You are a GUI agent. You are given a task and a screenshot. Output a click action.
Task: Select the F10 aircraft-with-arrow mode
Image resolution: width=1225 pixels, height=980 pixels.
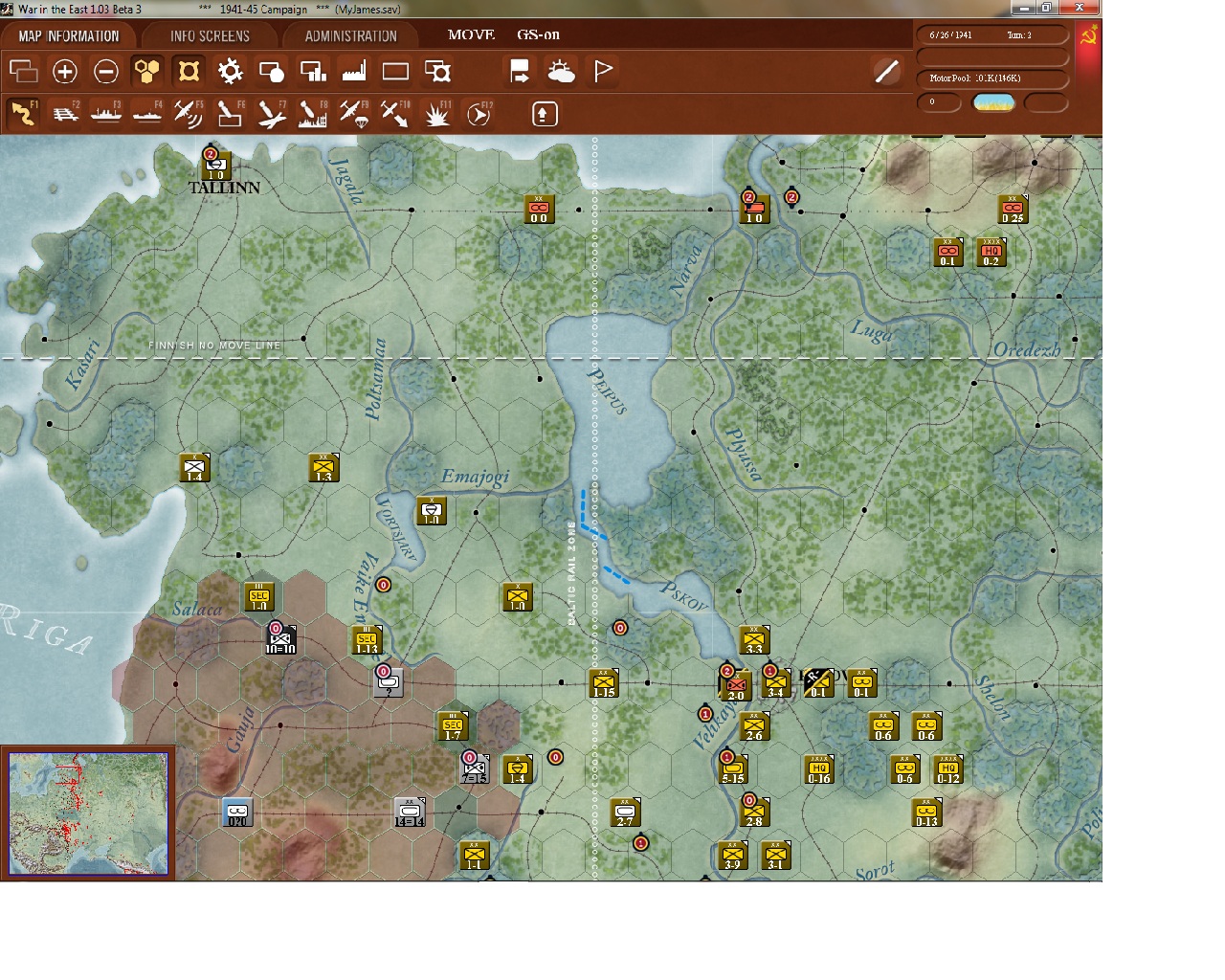(394, 113)
